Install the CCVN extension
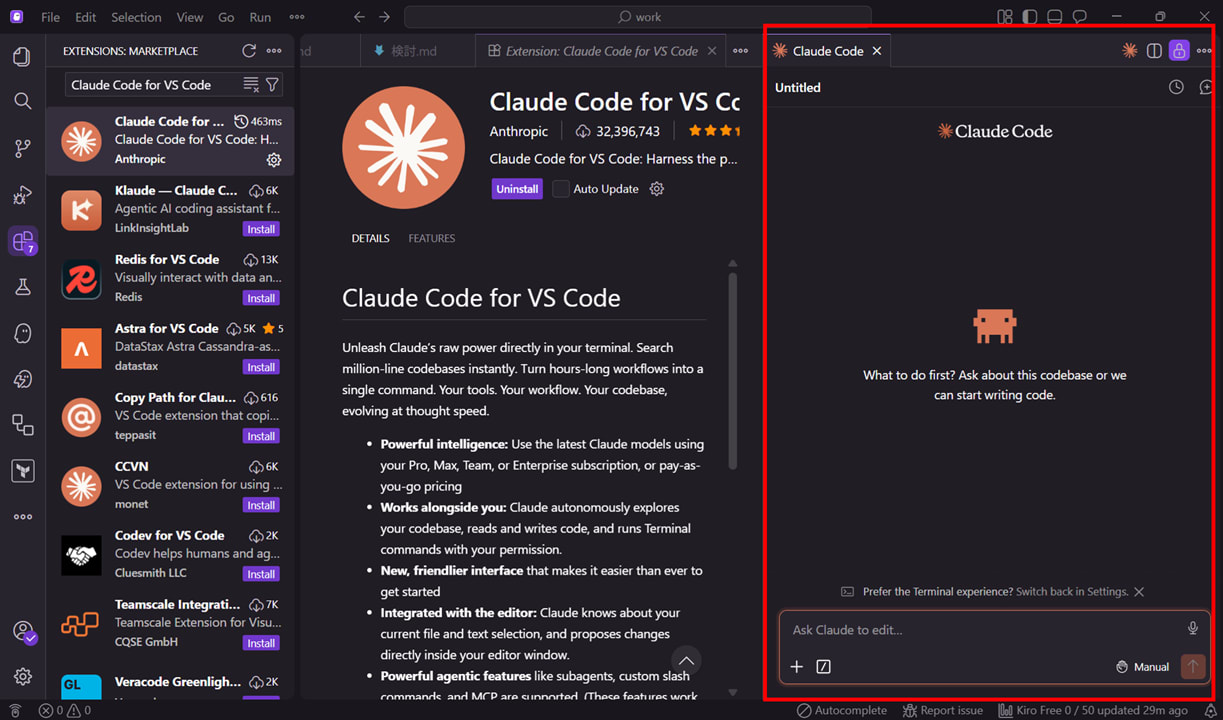 tap(261, 505)
